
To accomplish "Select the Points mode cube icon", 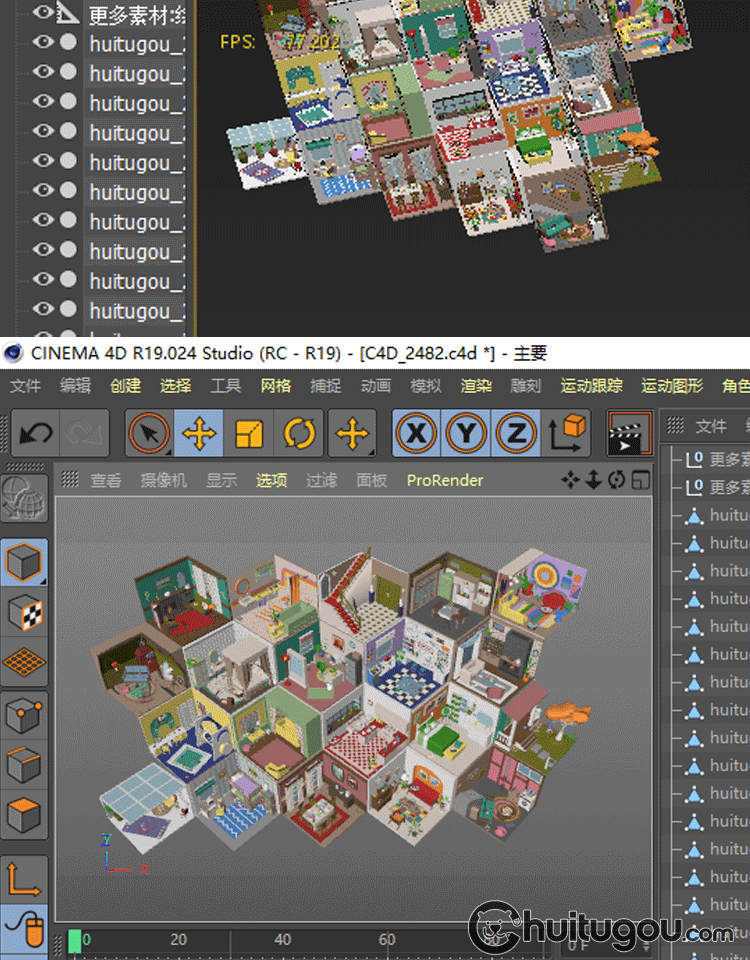I will click(x=24, y=714).
